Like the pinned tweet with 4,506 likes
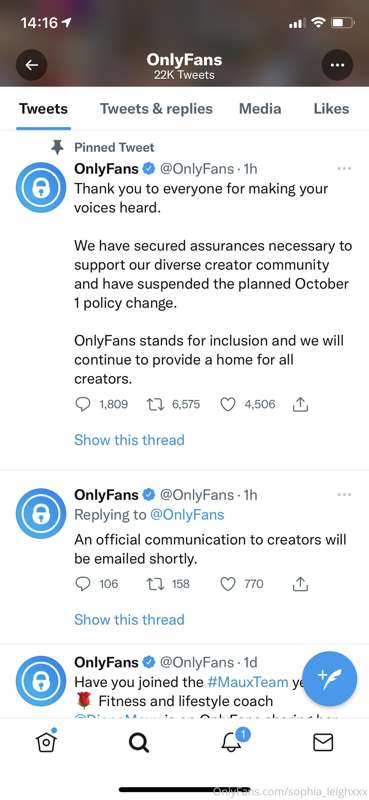 pyautogui.click(x=228, y=405)
